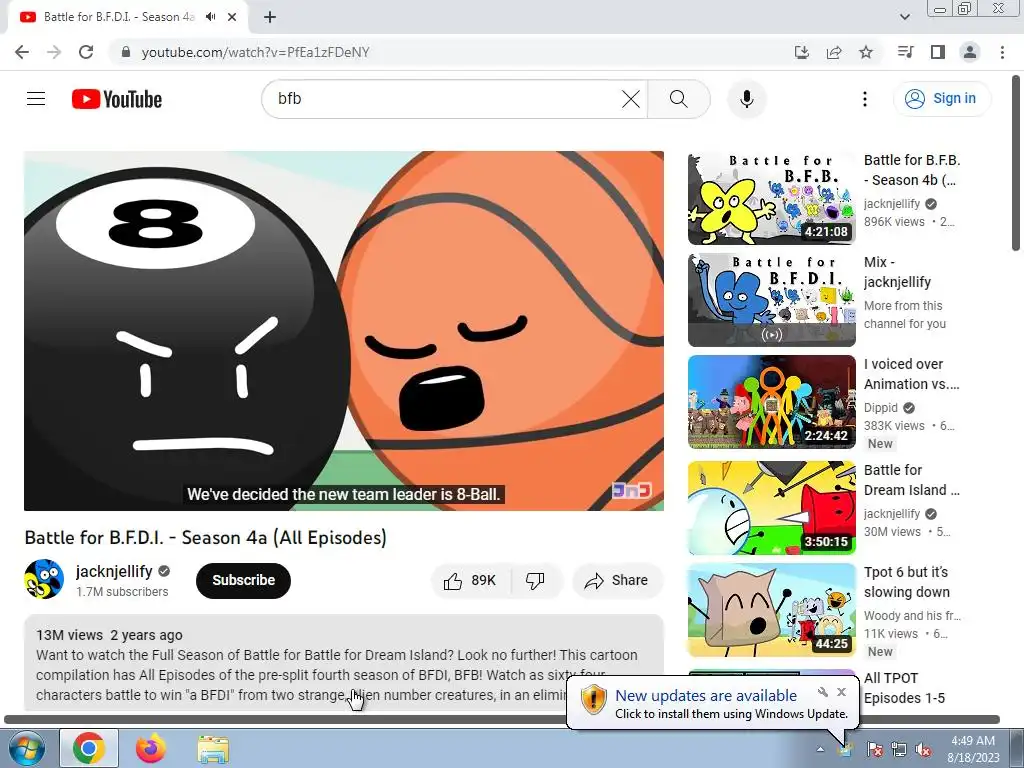The height and width of the screenshot is (768, 1024).
Task: Open Chrome profile avatar
Action: click(x=970, y=52)
